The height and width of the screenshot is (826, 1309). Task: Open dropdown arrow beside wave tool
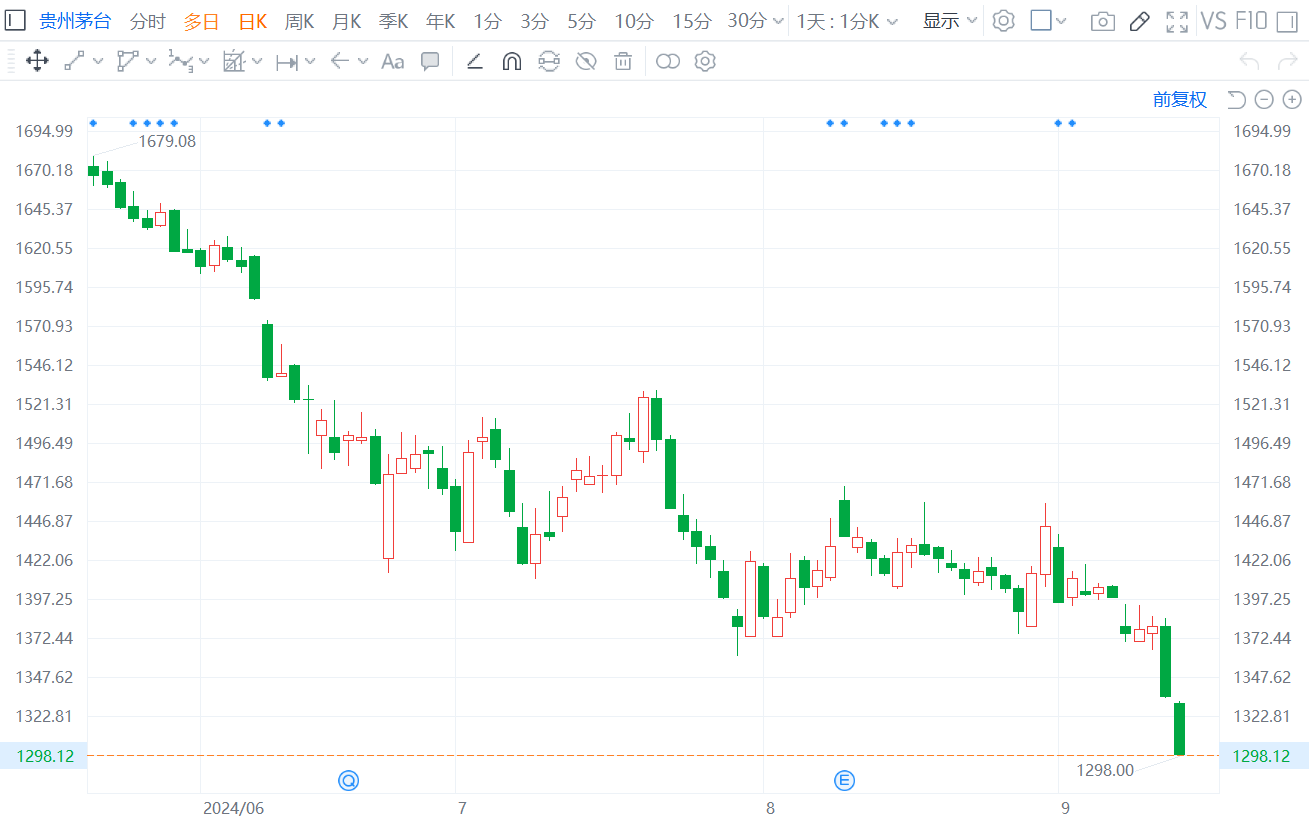tap(204, 62)
